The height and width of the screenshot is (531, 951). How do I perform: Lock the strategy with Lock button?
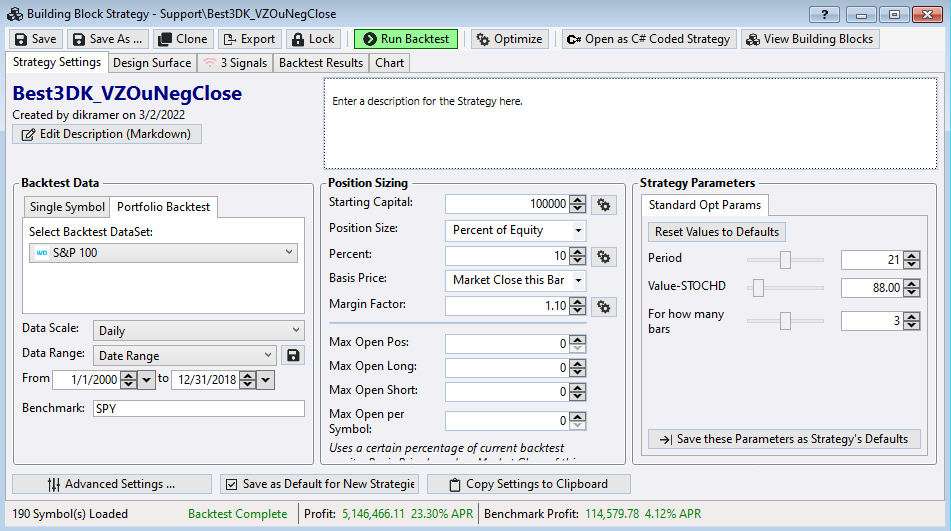313,39
